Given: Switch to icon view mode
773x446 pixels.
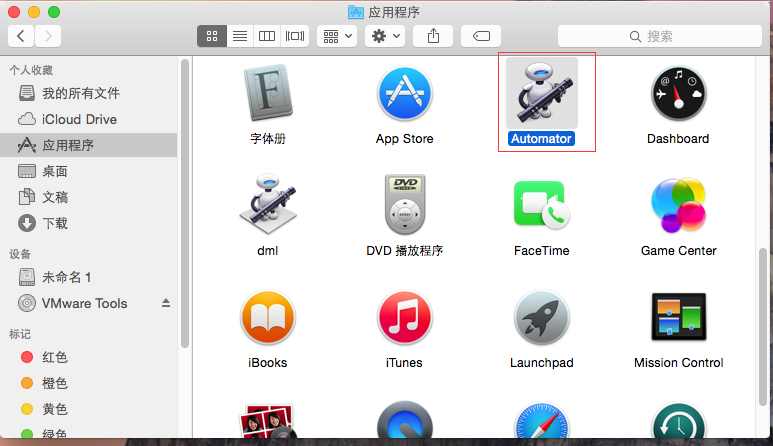Looking at the screenshot, I should (x=212, y=36).
